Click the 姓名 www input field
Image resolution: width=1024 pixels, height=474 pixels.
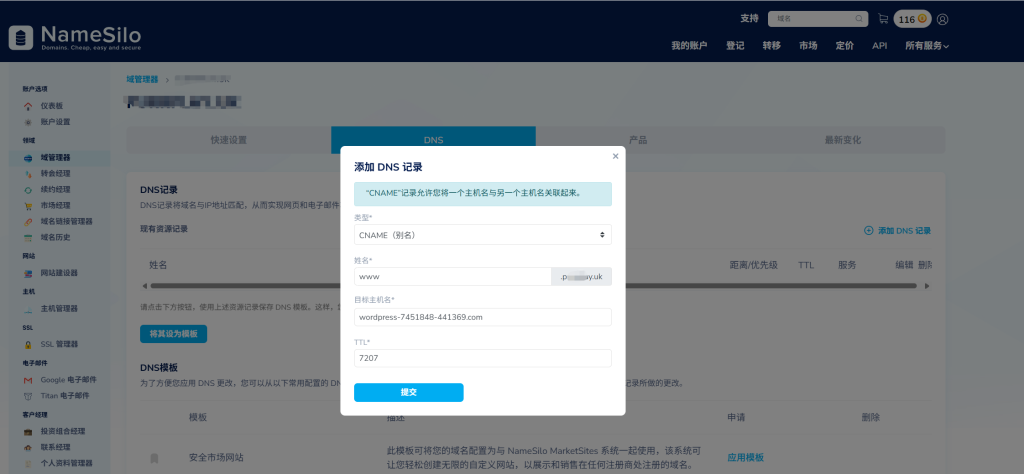pyautogui.click(x=453, y=277)
